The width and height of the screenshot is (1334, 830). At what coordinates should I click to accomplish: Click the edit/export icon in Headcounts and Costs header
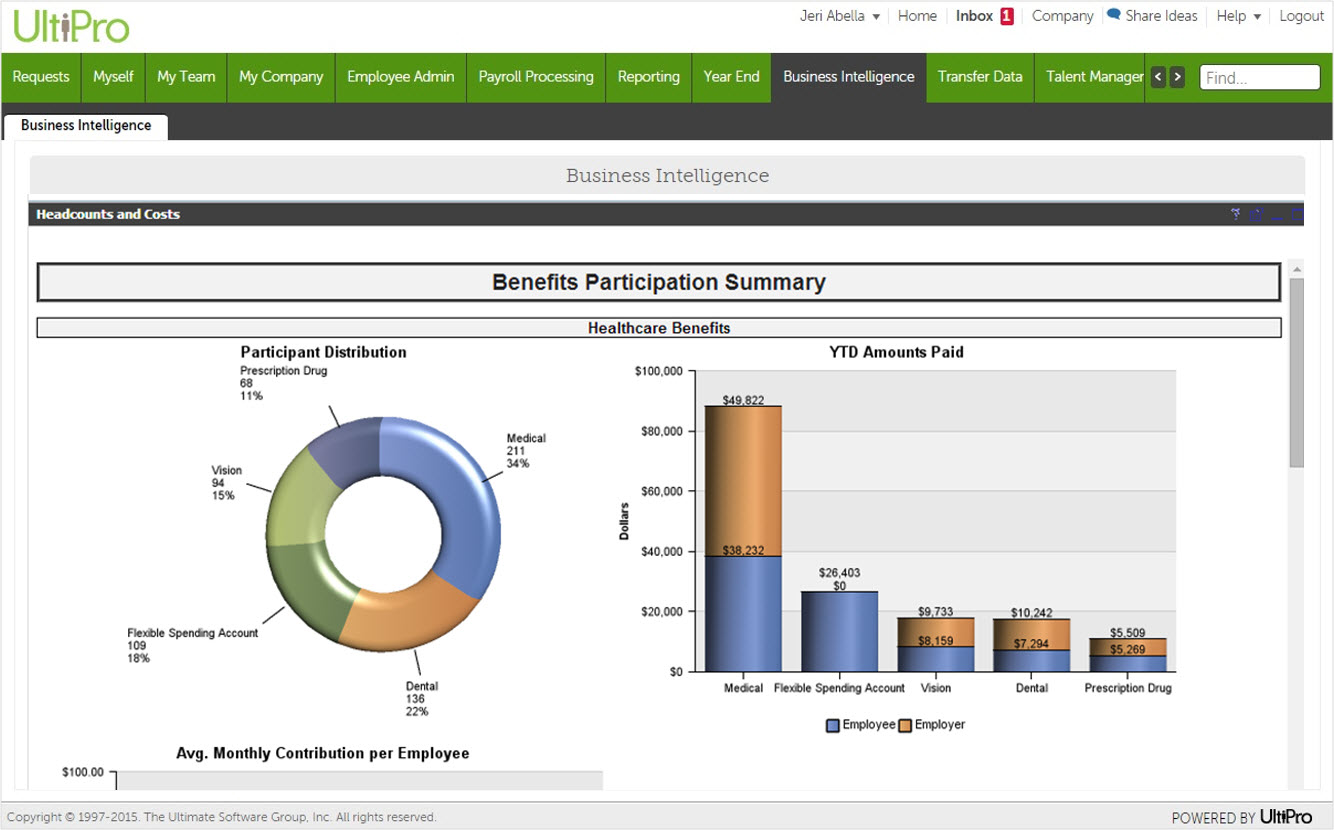pyautogui.click(x=1257, y=214)
